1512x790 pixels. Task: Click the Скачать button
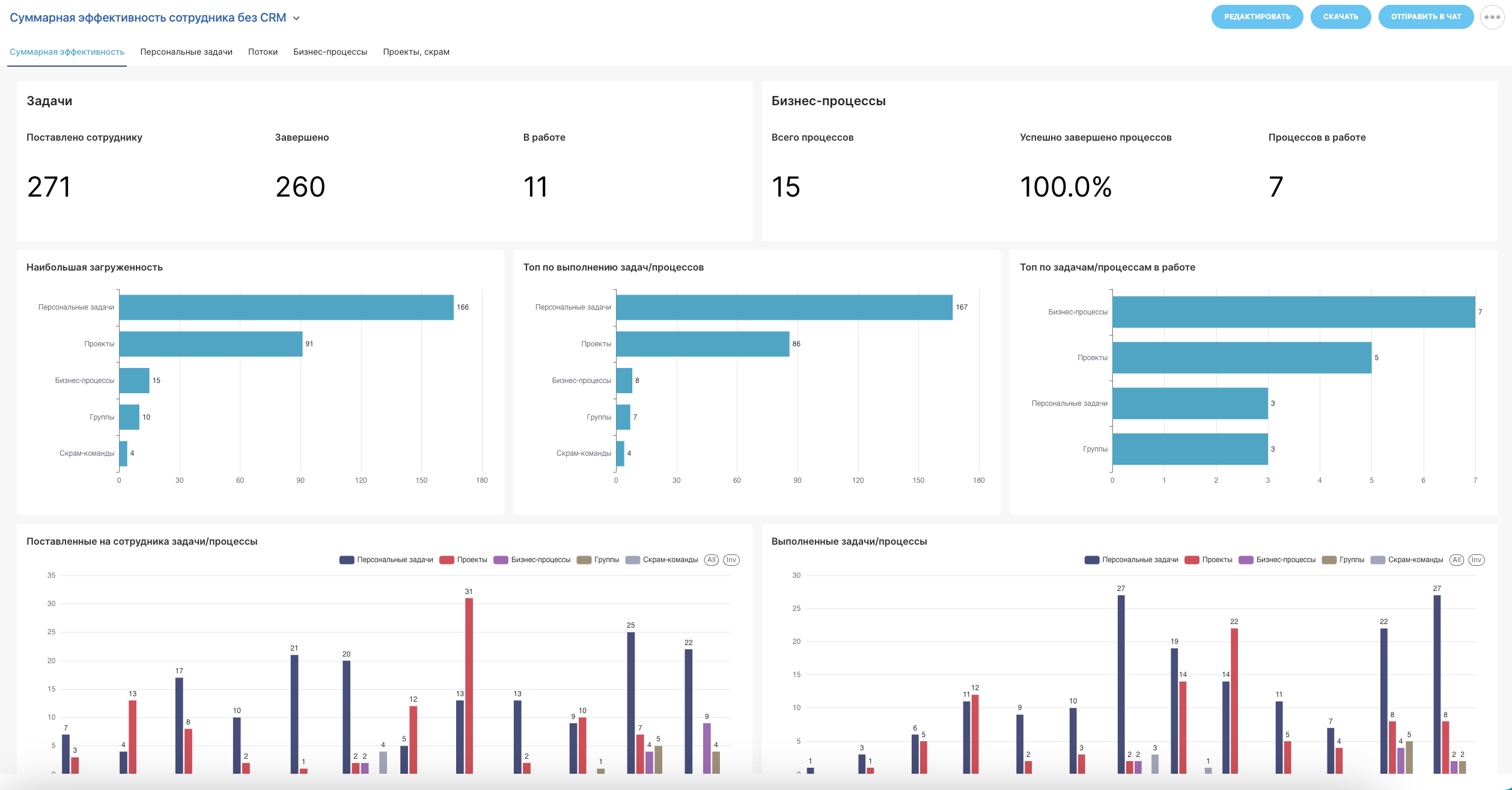click(x=1340, y=17)
